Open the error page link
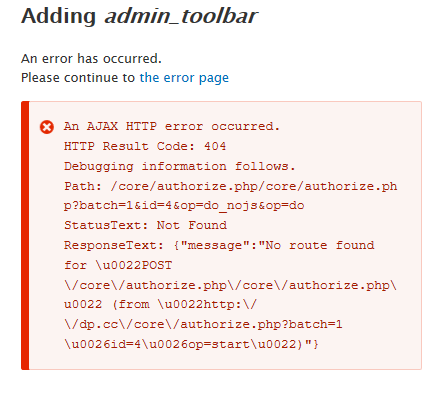442x396 pixels. [184, 78]
